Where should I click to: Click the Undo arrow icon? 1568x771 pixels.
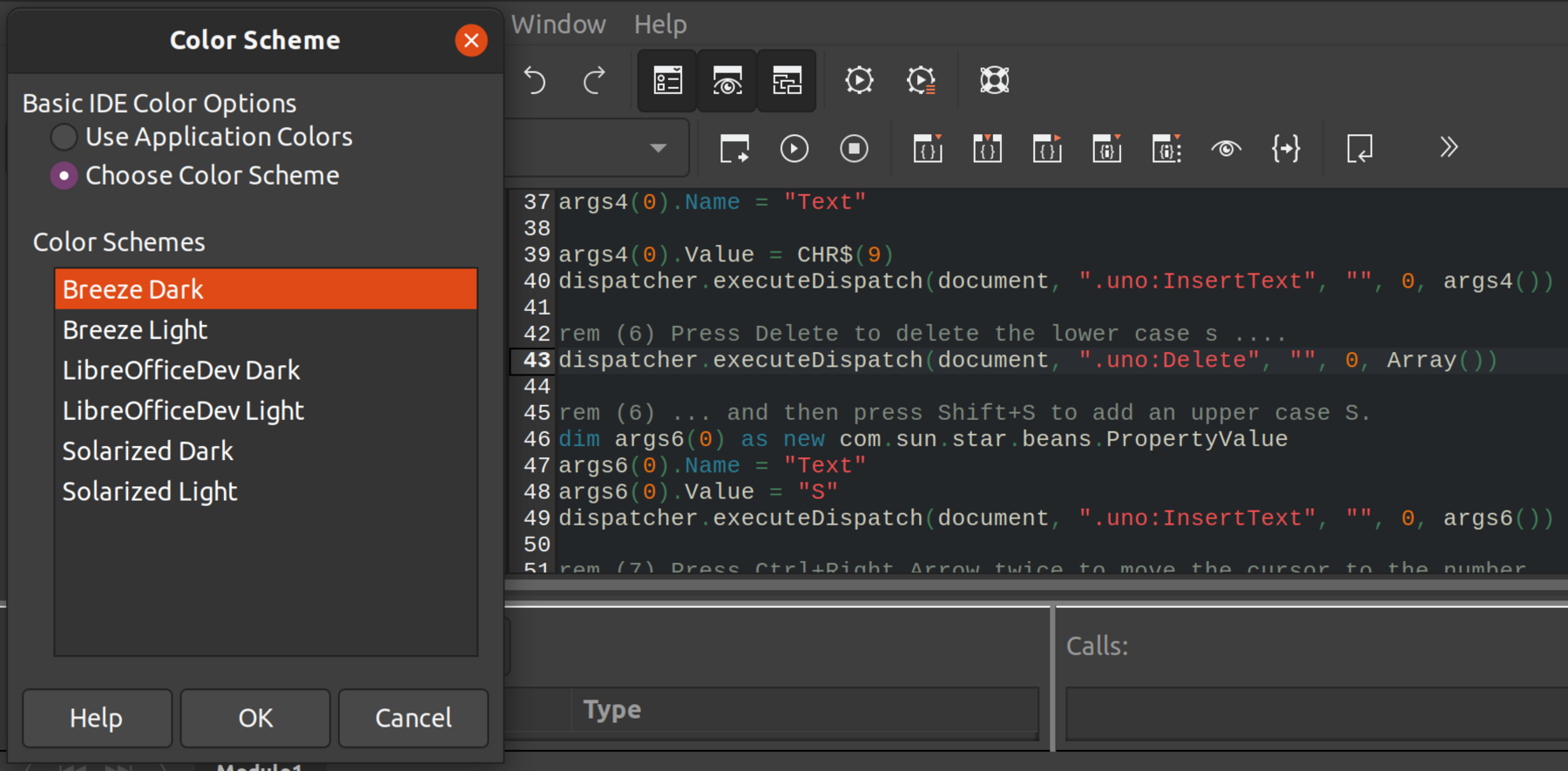535,81
